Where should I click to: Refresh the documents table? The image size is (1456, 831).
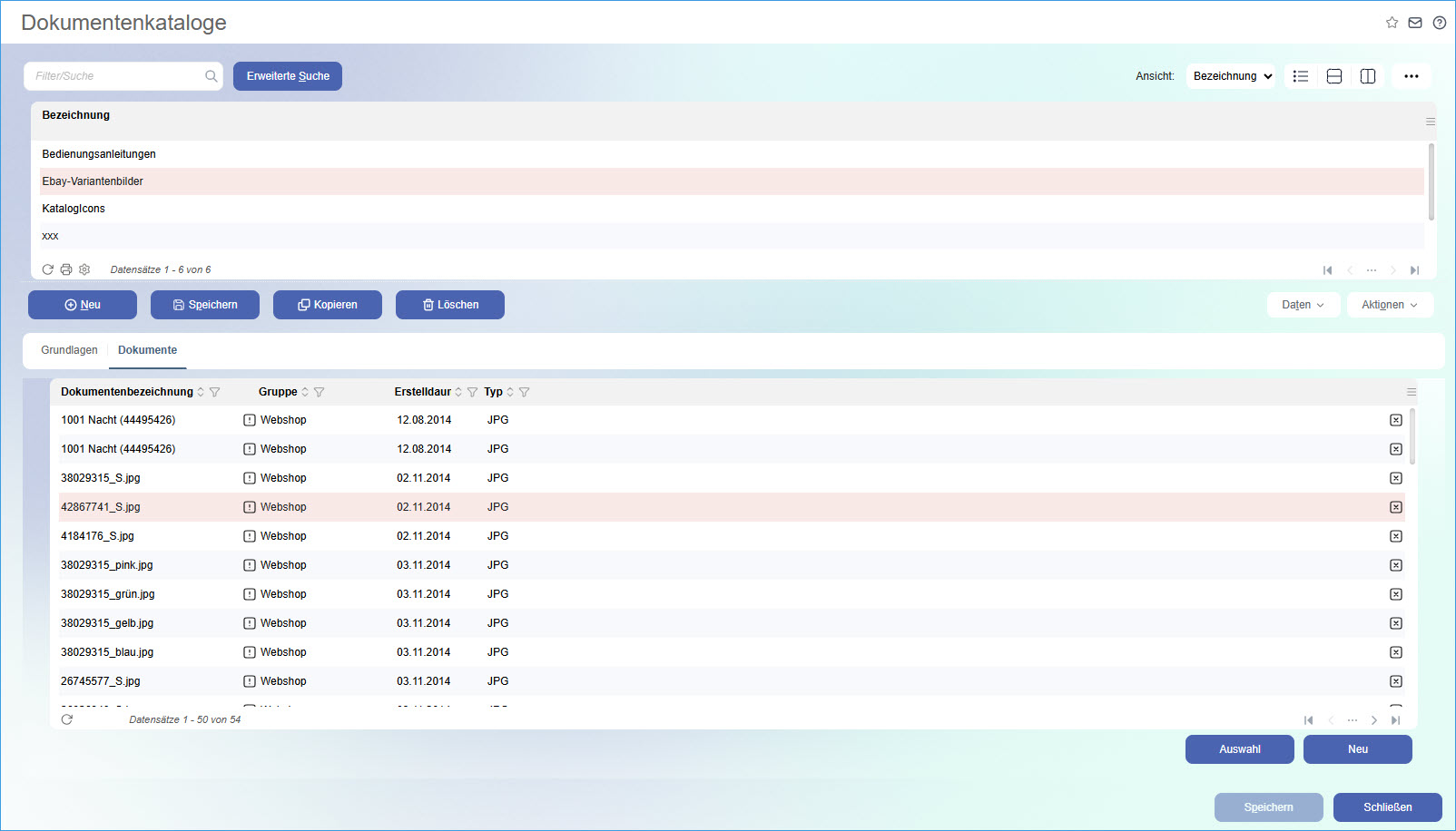click(x=66, y=719)
